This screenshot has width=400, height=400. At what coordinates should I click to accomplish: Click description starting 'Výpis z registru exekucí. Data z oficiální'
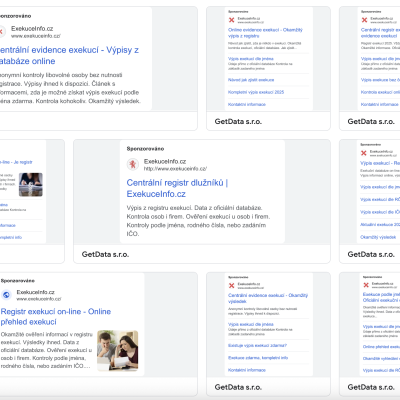[x=198, y=221]
